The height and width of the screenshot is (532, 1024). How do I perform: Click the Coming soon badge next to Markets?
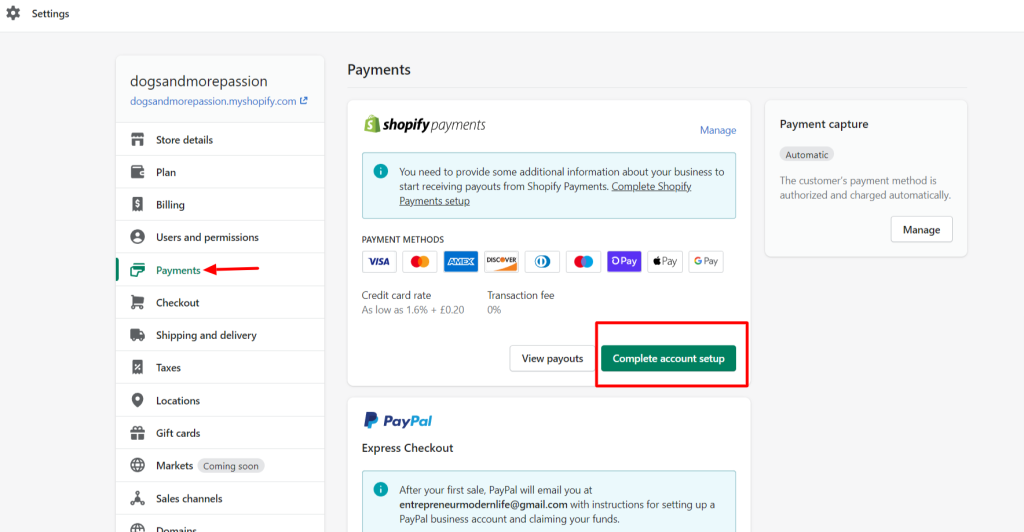coord(231,466)
